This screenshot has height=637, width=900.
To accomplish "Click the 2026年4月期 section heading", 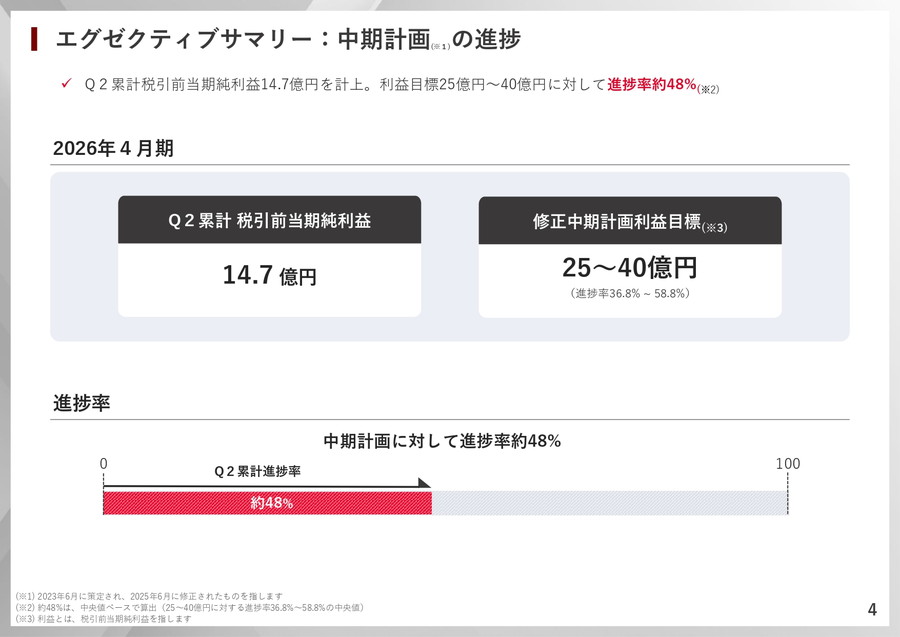I will [x=113, y=148].
